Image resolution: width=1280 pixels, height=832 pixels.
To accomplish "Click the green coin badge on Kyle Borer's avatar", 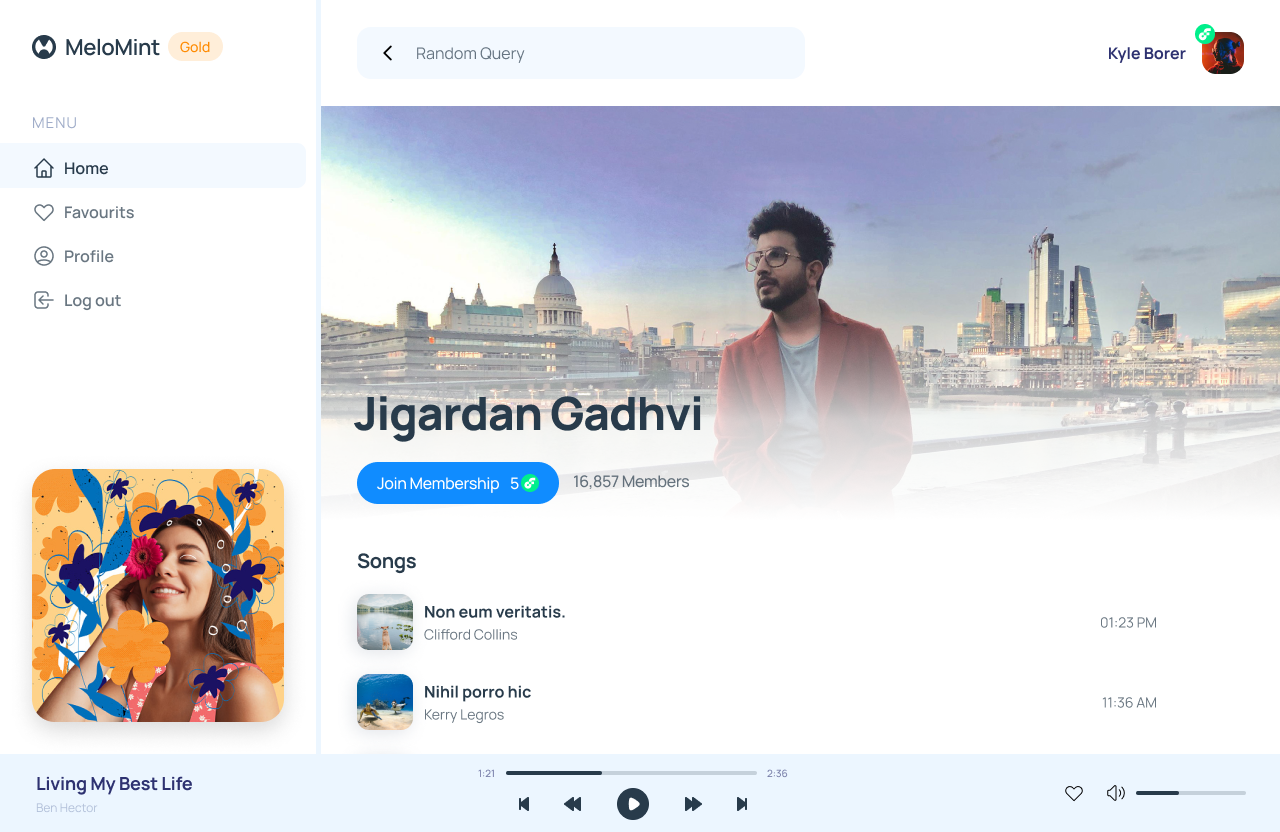I will pos(1204,33).
